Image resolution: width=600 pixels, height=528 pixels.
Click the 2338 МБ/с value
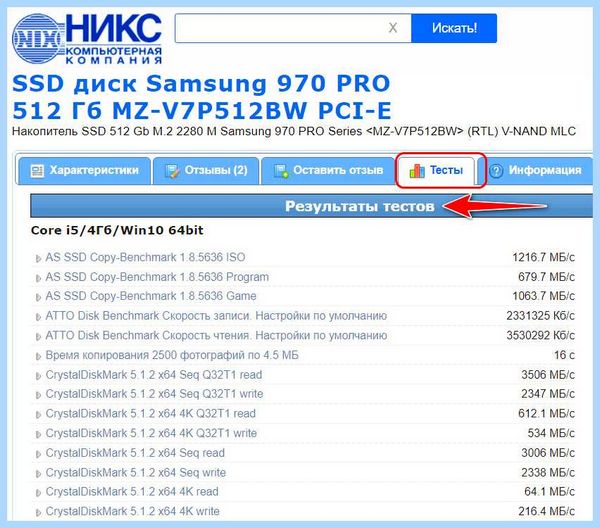(x=548, y=473)
